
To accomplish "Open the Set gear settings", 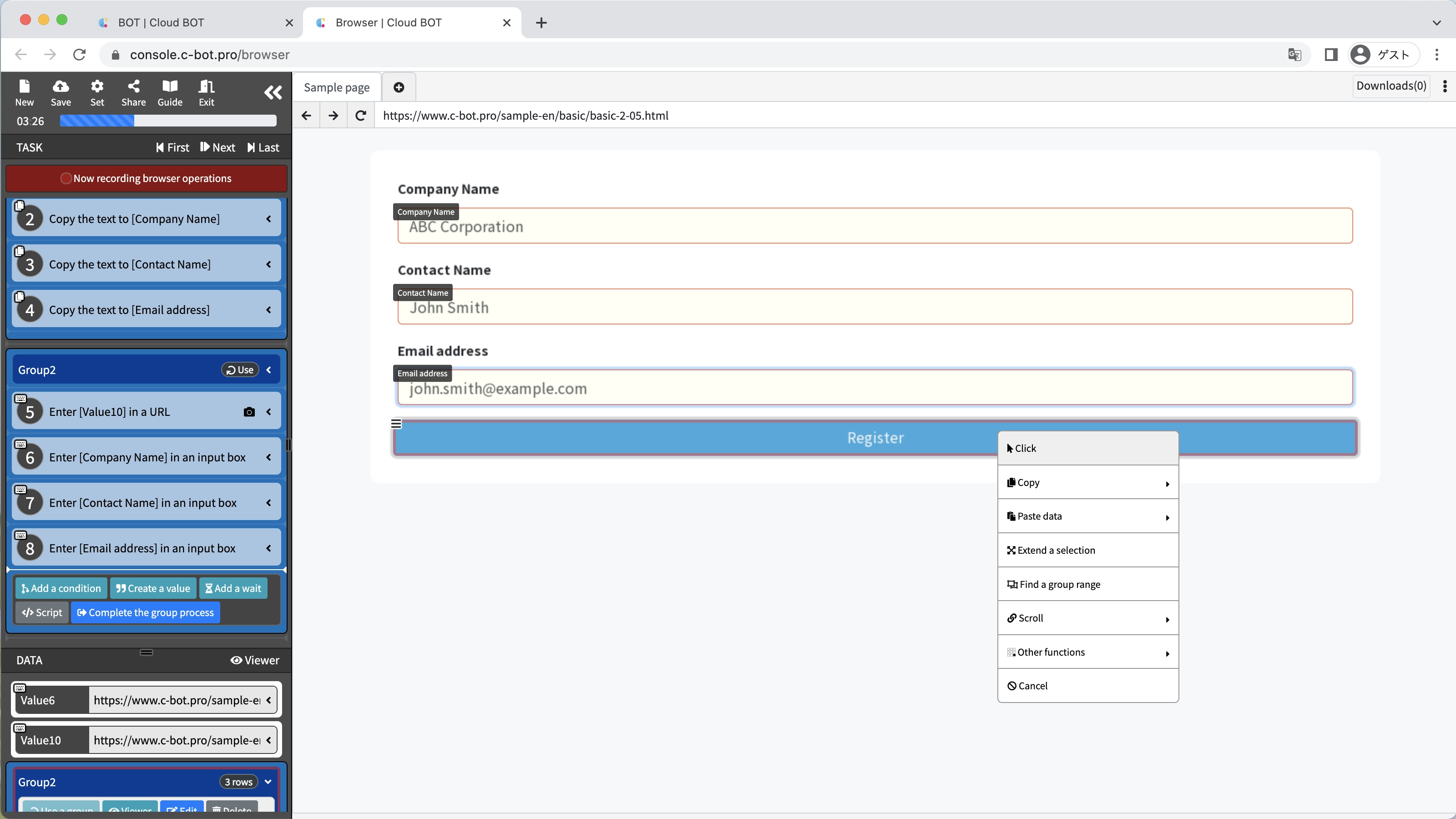I will pyautogui.click(x=97, y=93).
